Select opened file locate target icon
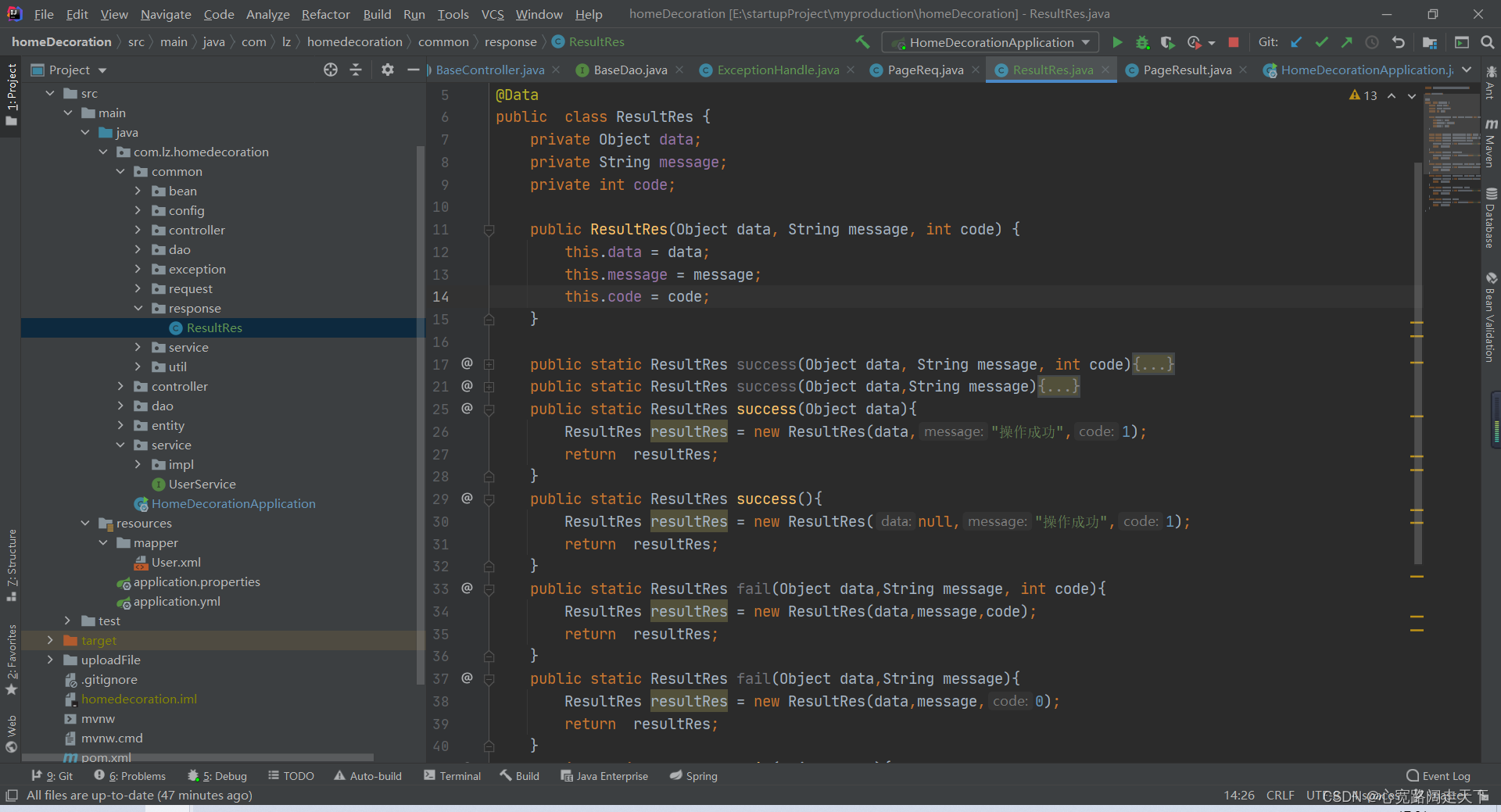 331,70
